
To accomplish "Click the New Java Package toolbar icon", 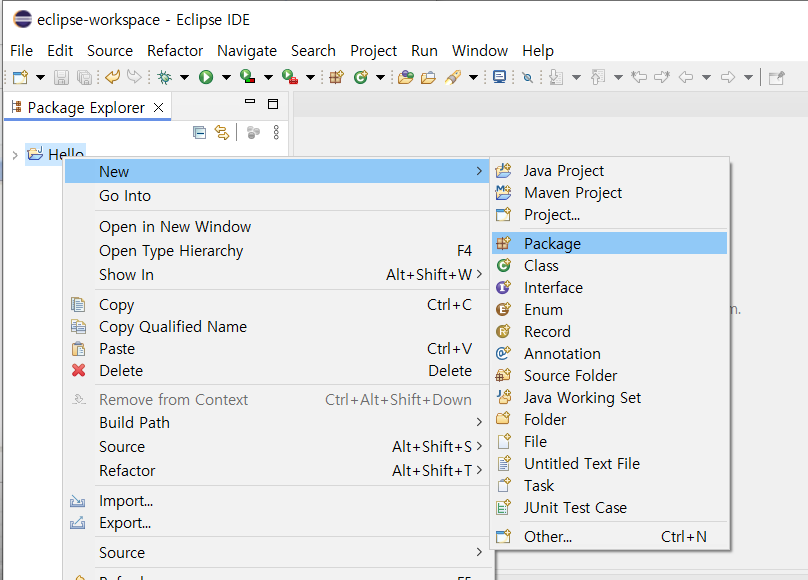I will coord(336,77).
